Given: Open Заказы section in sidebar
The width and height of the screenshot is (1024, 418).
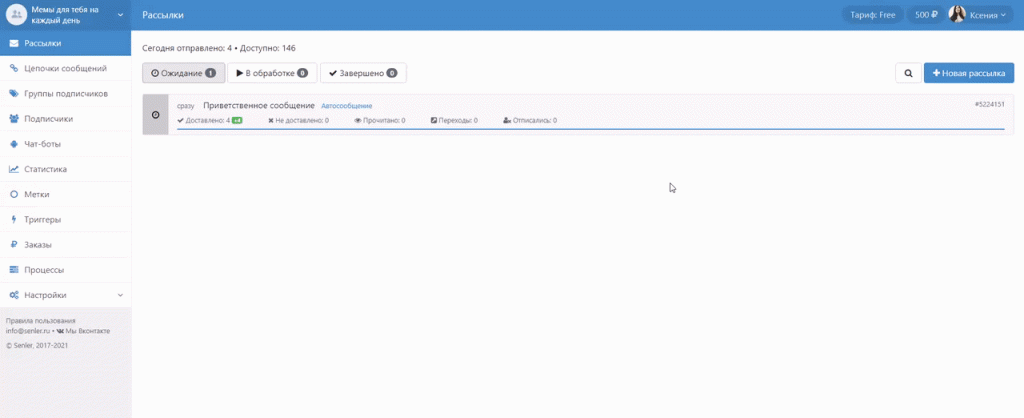Looking at the screenshot, I should click(x=38, y=244).
